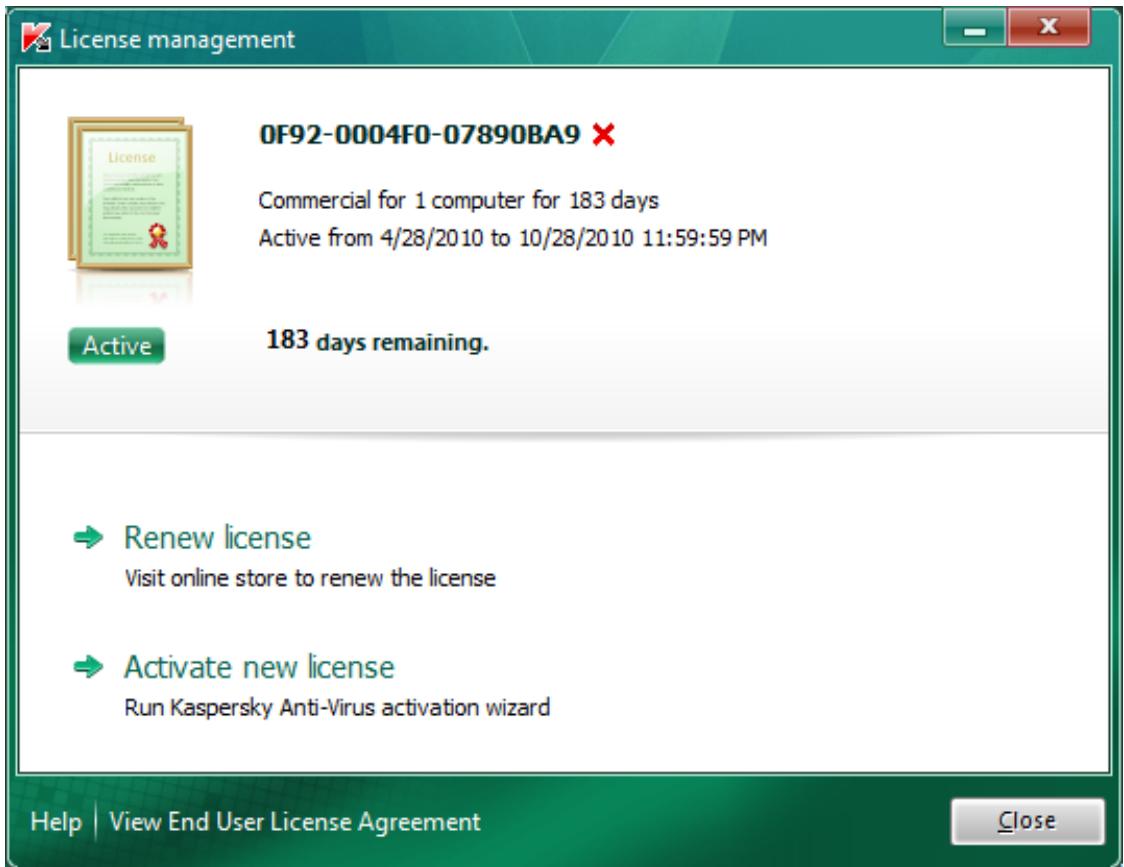
Task: Click the License management window title
Action: pyautogui.click(x=177, y=39)
